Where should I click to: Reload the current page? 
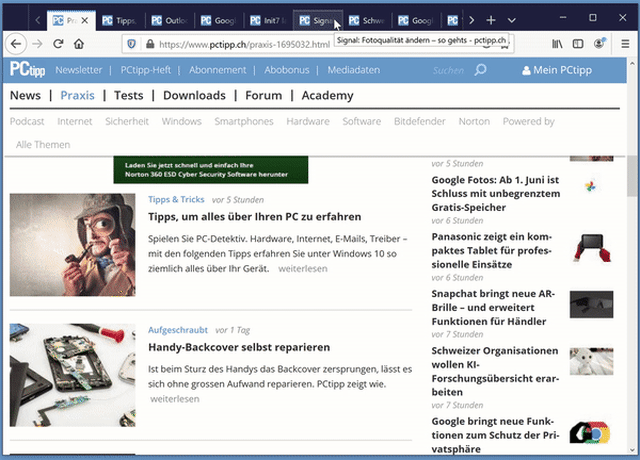[59, 44]
